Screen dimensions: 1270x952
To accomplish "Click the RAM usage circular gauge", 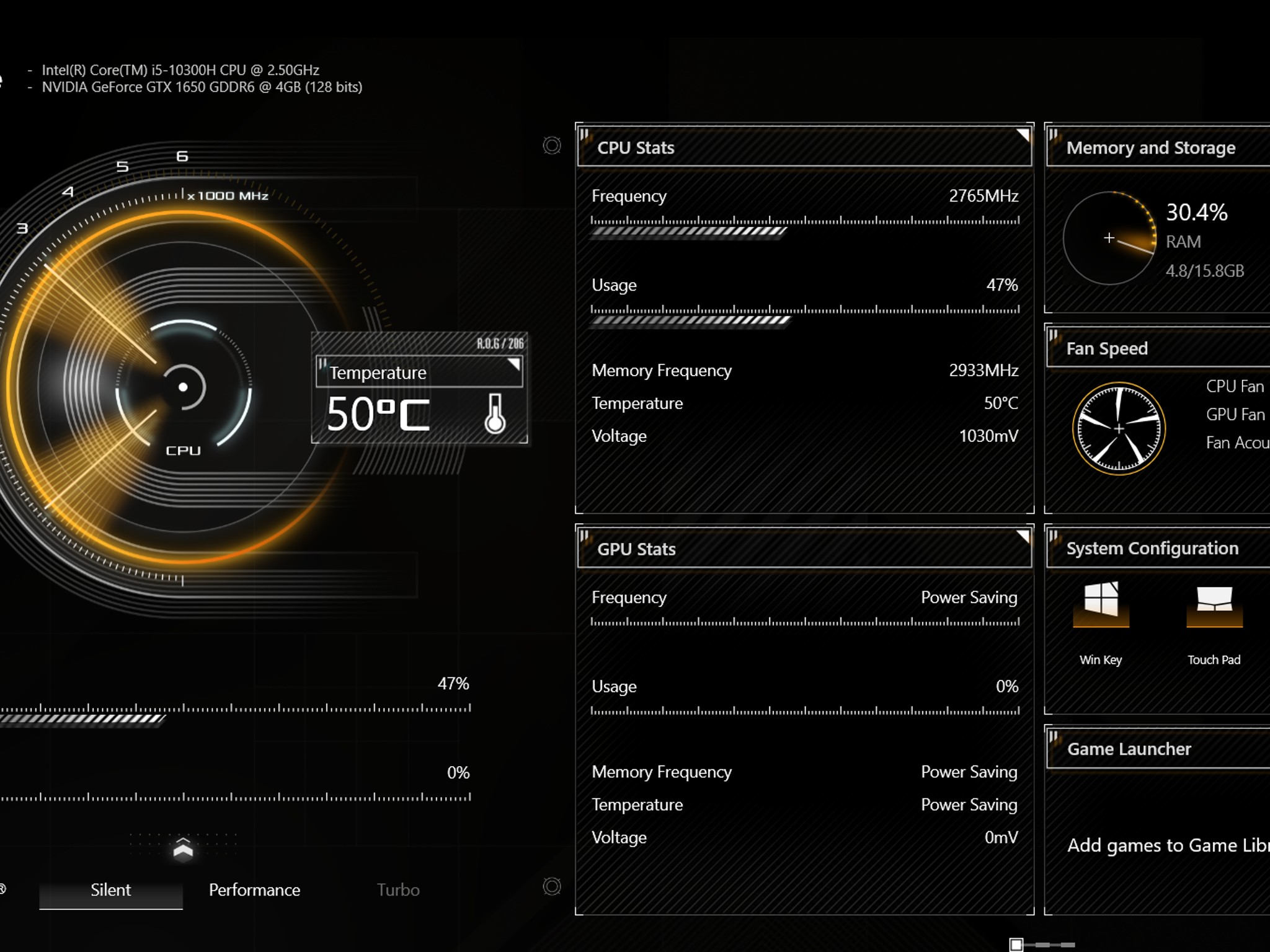I will point(1109,238).
